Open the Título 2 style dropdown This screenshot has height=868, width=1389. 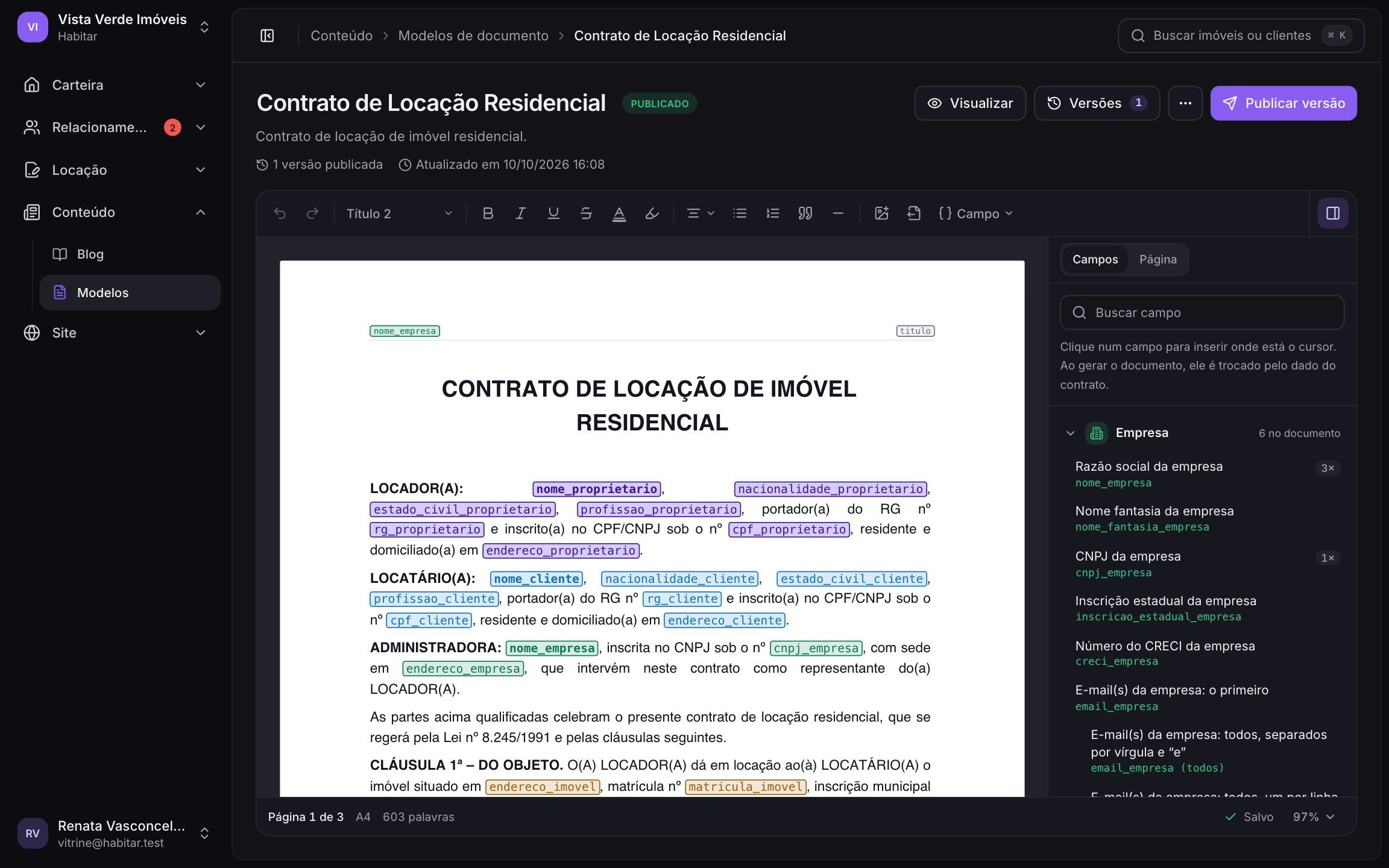pyautogui.click(x=399, y=213)
